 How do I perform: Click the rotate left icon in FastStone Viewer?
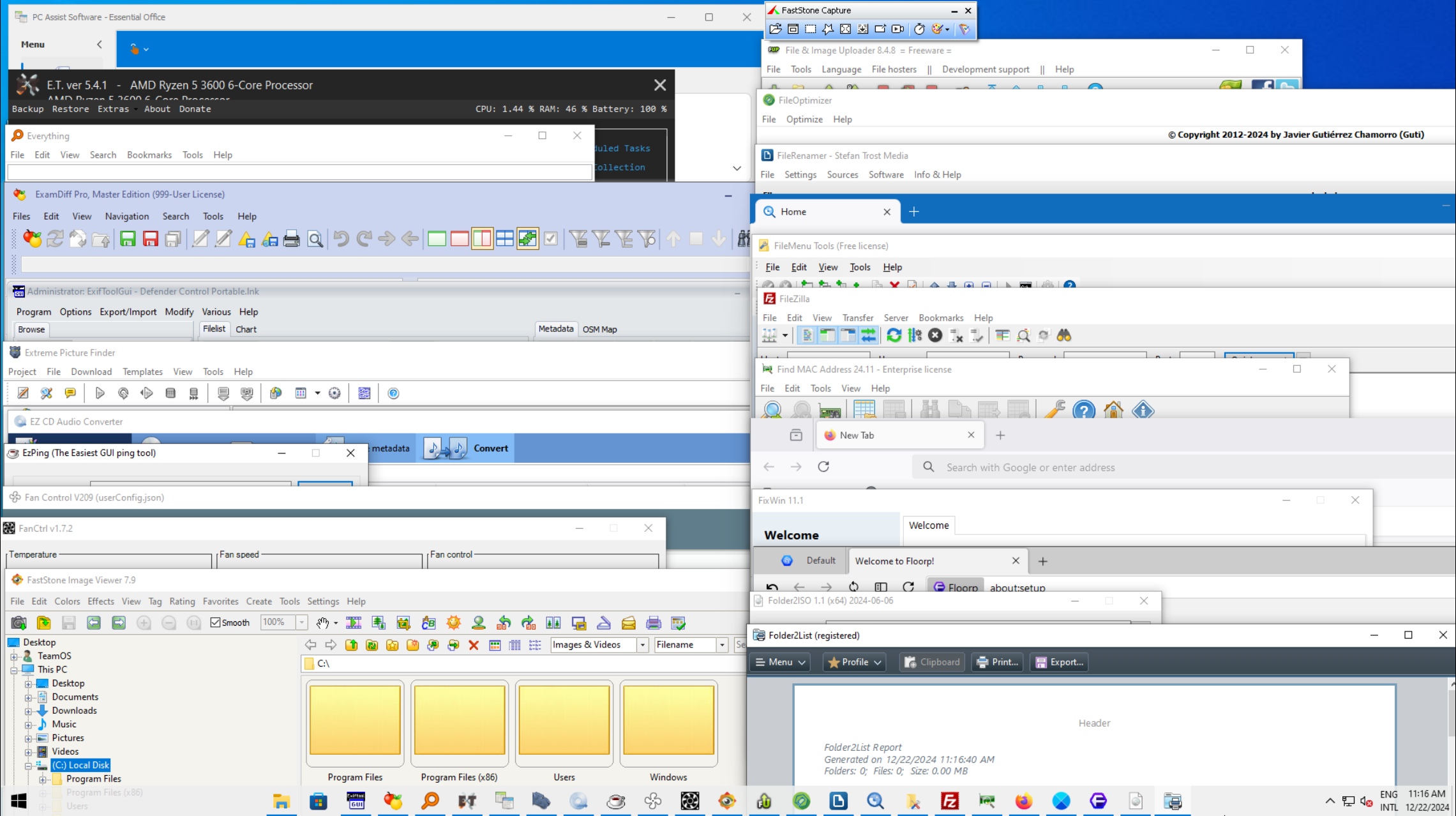click(504, 623)
